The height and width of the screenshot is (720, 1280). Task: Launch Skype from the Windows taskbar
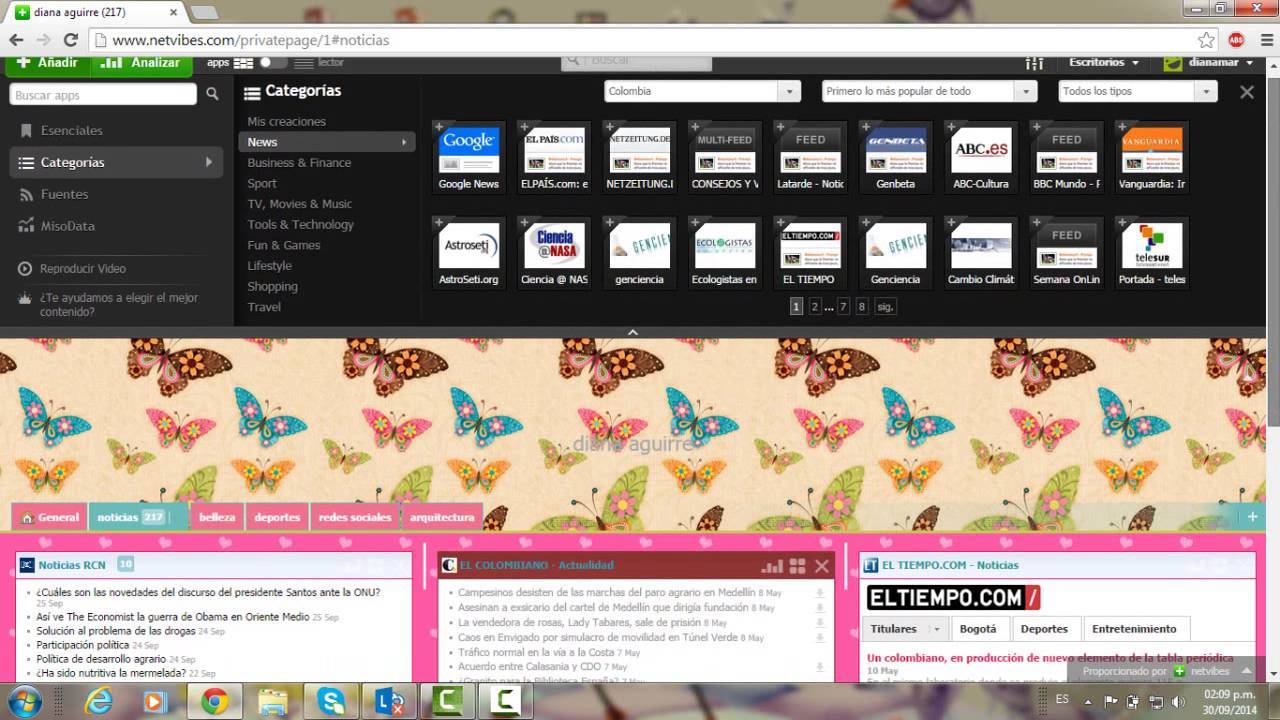pyautogui.click(x=331, y=701)
